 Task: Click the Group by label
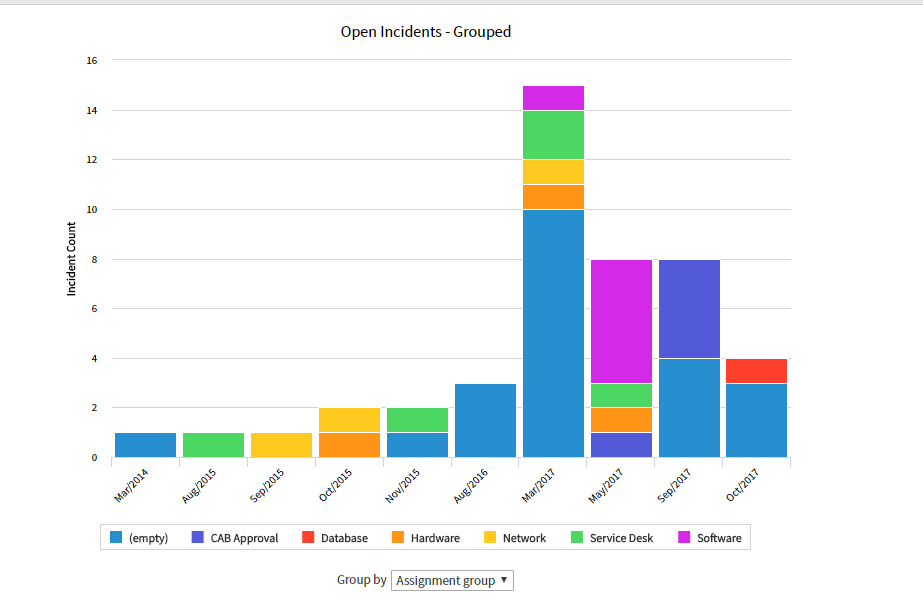tap(362, 580)
